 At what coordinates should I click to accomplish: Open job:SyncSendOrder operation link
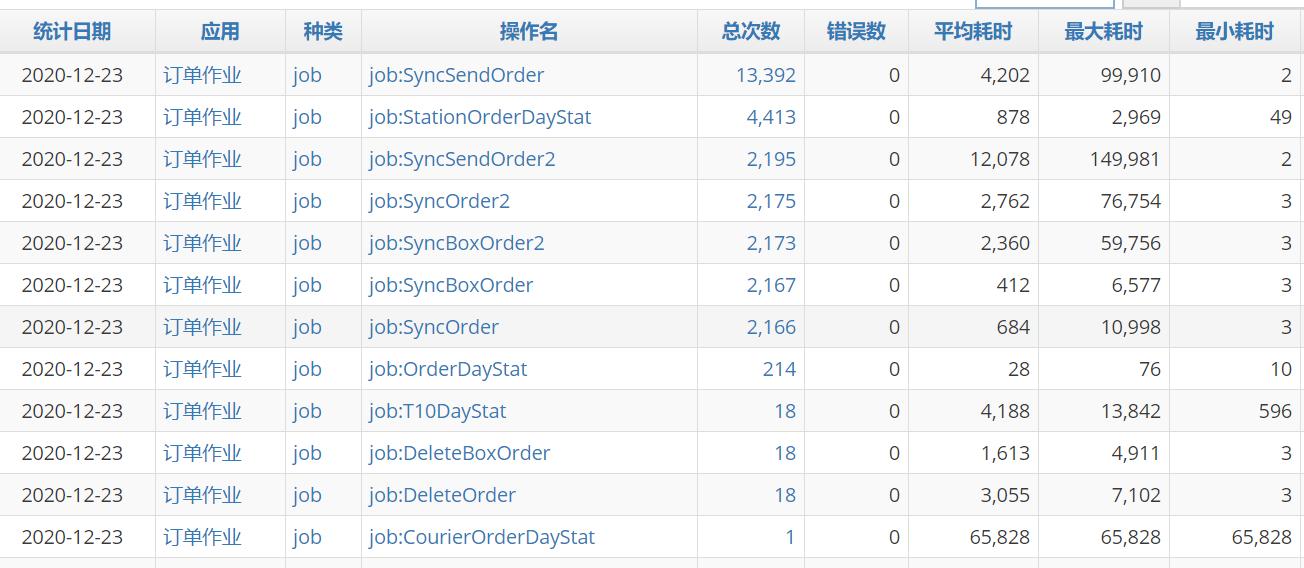tap(456, 75)
